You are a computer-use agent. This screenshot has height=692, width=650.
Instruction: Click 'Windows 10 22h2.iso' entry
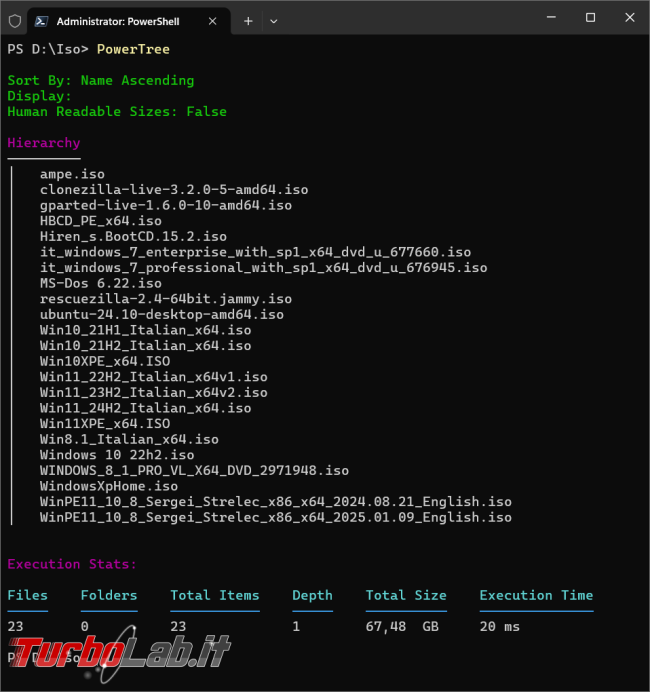coord(117,455)
